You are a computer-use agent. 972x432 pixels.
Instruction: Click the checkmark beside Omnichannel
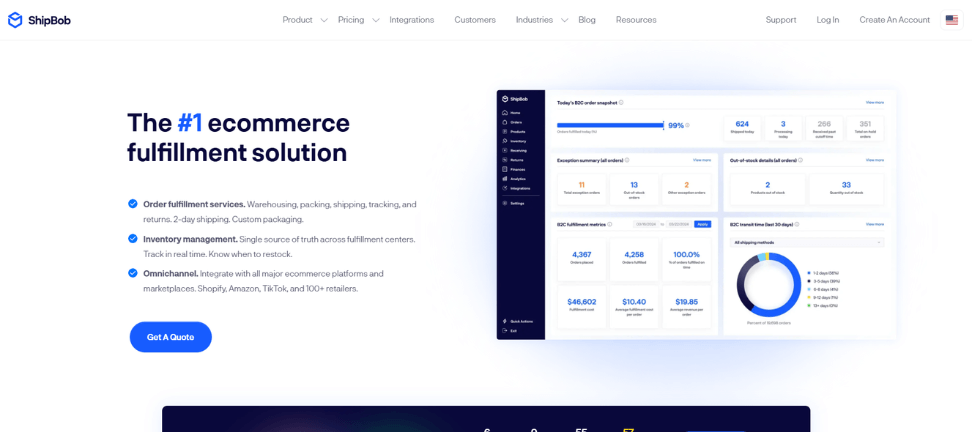point(133,273)
